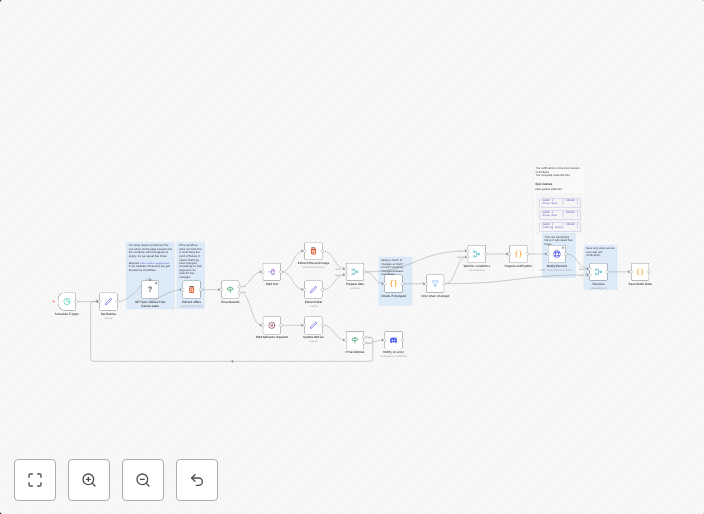
Task: Open the question-mark Epic Games HTTP request node
Action: pyautogui.click(x=149, y=288)
